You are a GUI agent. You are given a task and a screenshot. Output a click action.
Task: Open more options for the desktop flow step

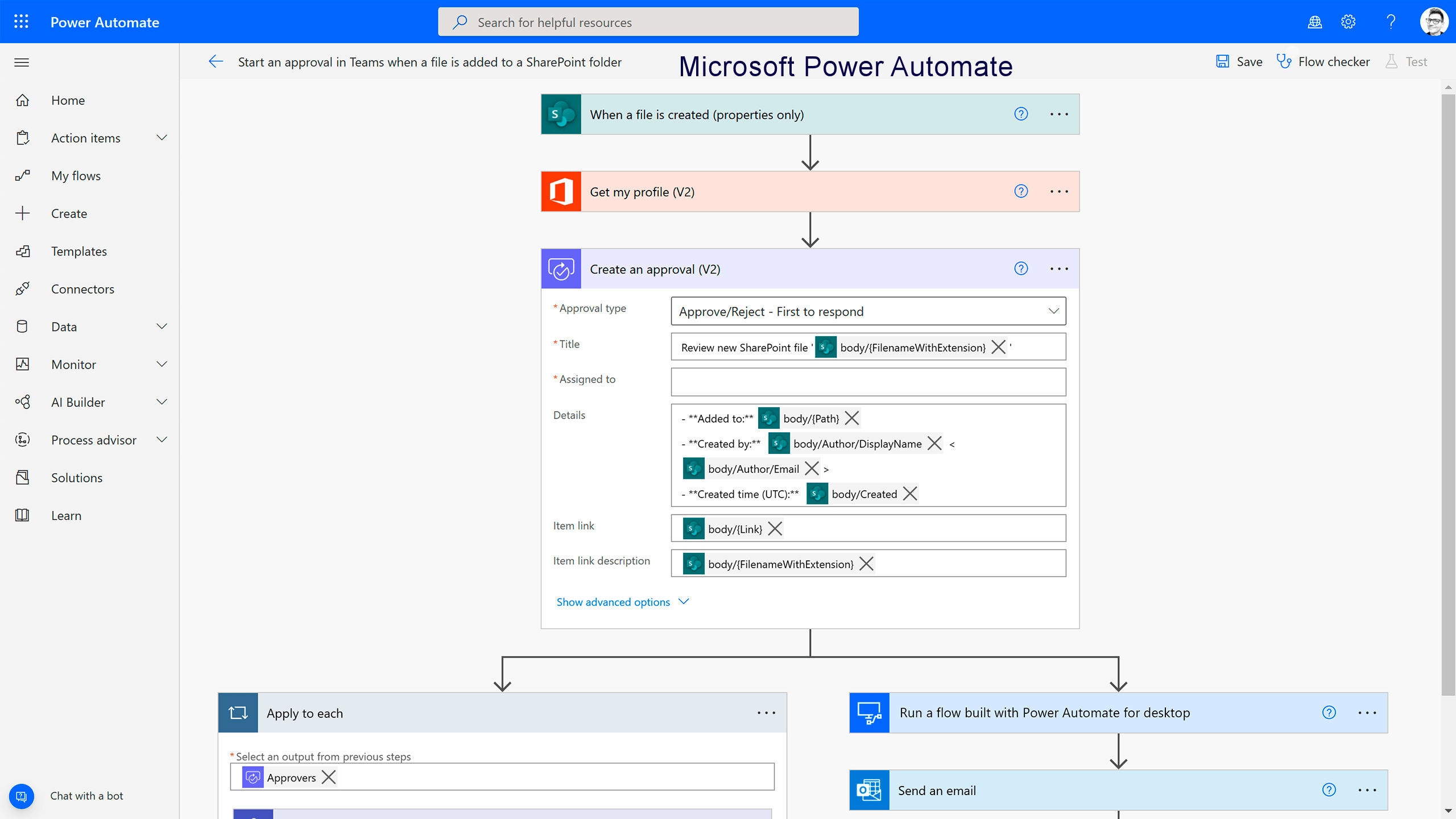(x=1367, y=713)
